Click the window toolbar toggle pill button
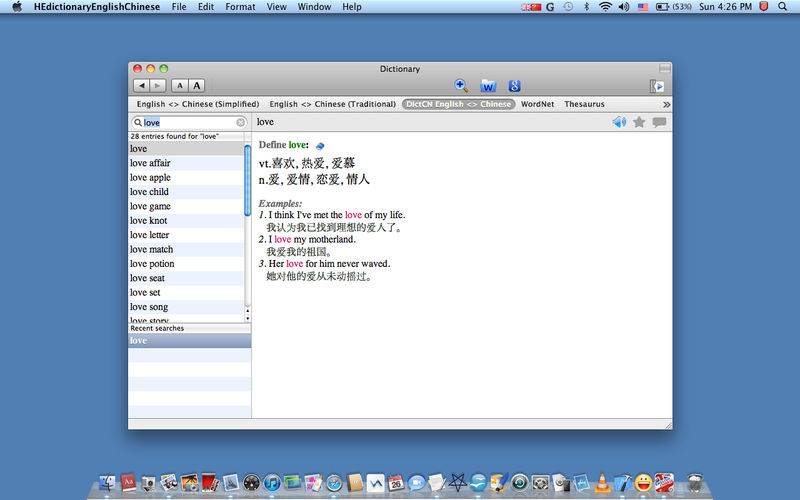The width and height of the screenshot is (800, 500). point(664,68)
